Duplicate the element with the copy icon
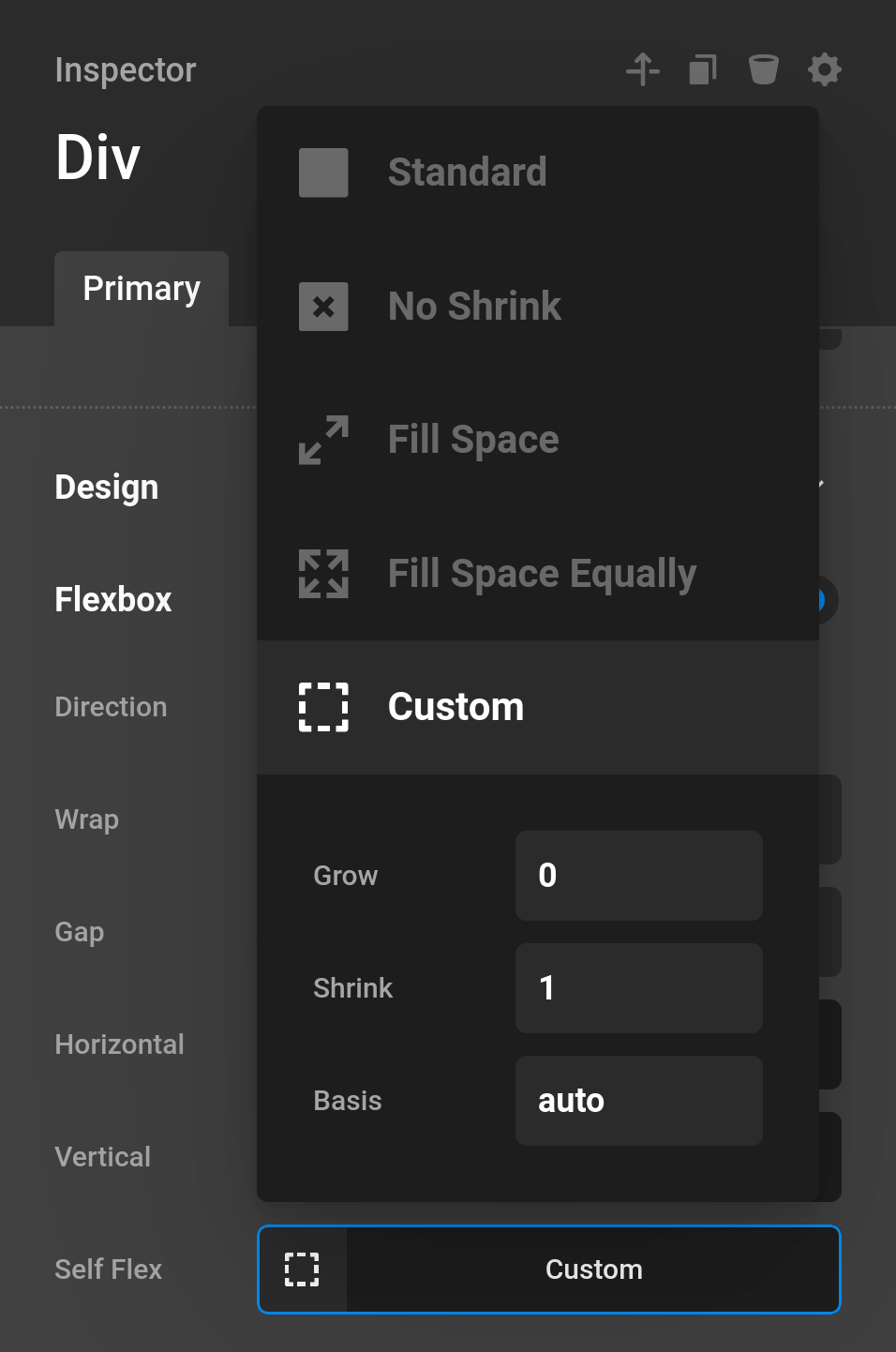Image resolution: width=896 pixels, height=1352 pixels. pyautogui.click(x=701, y=68)
